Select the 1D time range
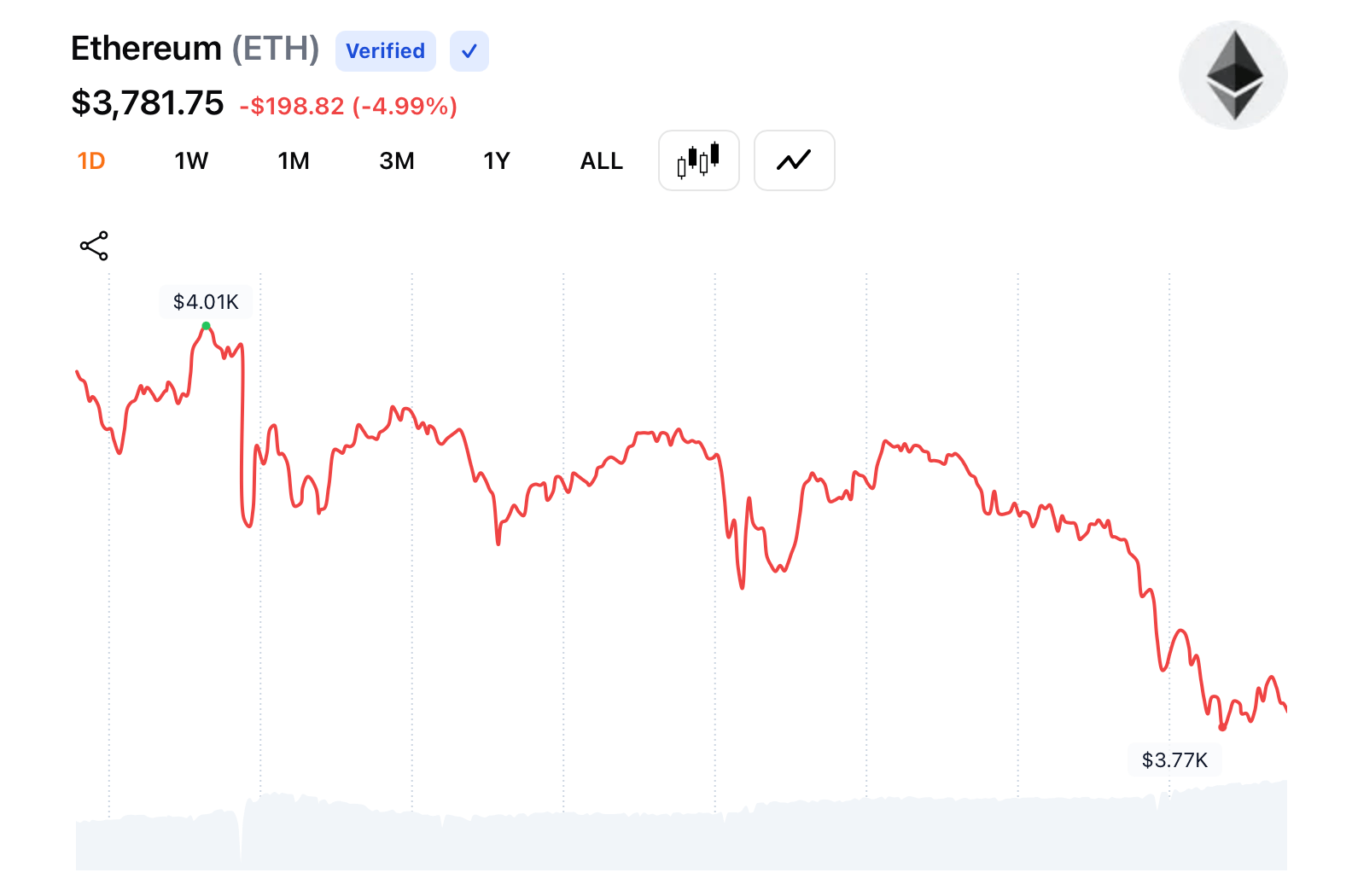 point(91,161)
